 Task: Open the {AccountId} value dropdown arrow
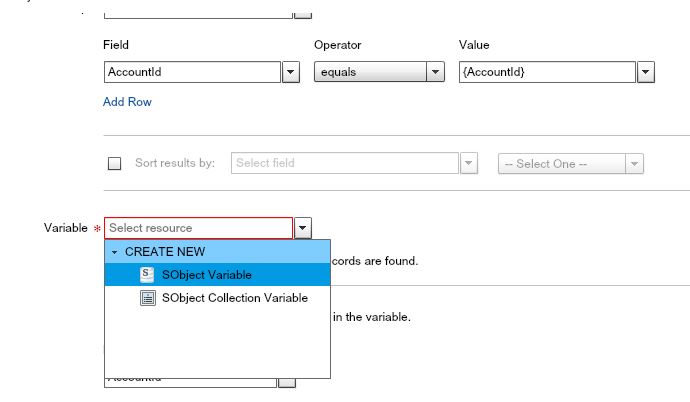click(x=646, y=72)
